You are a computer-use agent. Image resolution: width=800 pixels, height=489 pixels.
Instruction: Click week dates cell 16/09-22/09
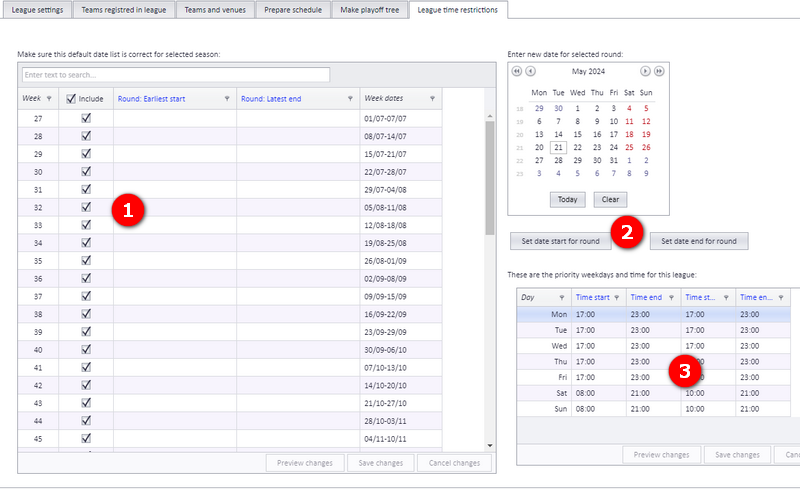point(401,314)
